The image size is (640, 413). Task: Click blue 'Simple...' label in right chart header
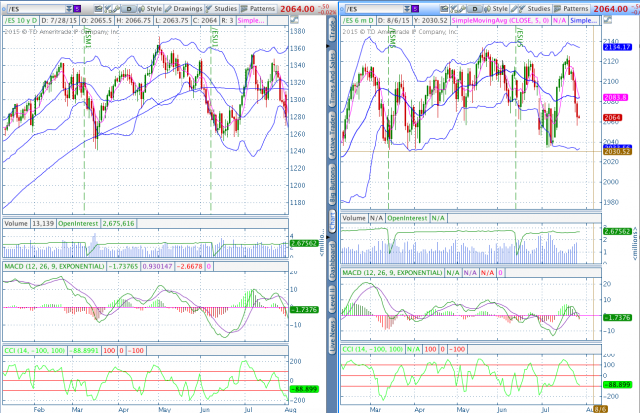(584, 20)
